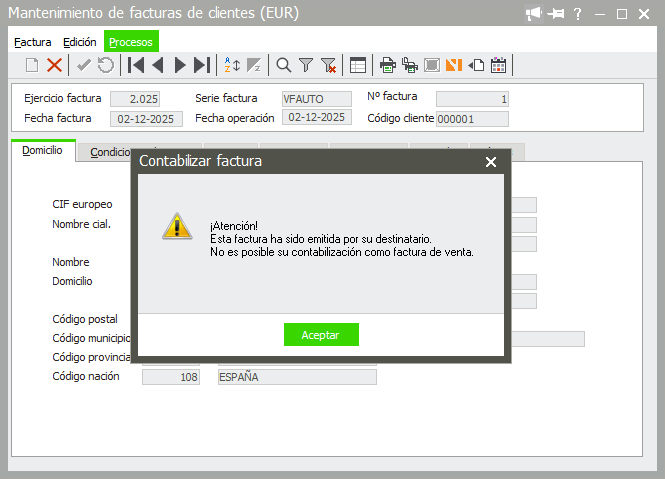Switch to the Domicilio tab
The image size is (665, 479).
coord(43,151)
